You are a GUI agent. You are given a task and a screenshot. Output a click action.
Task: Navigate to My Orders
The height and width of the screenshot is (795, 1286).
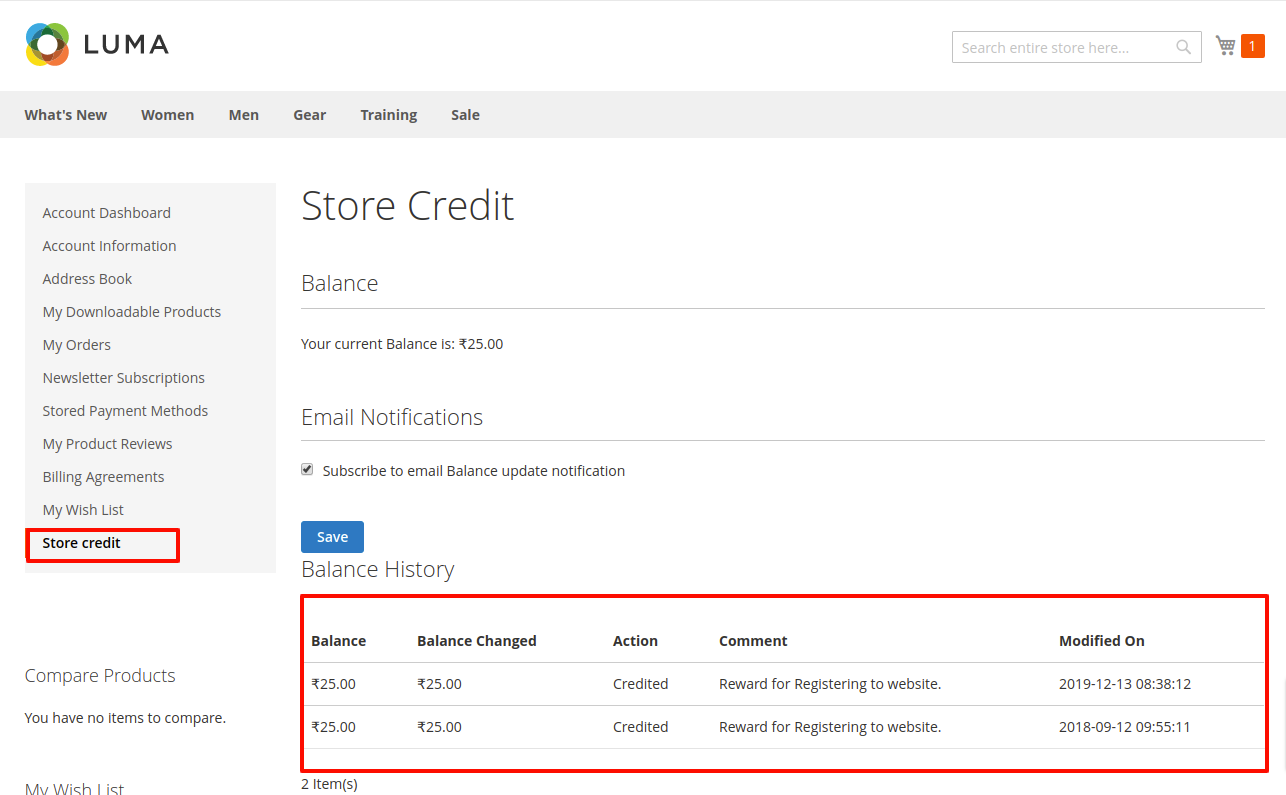76,345
